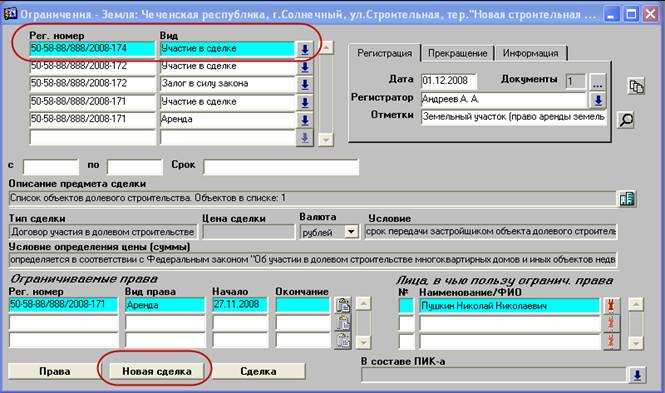Select Аренда in the Вид list
This screenshot has height=393, width=665.
click(x=227, y=120)
